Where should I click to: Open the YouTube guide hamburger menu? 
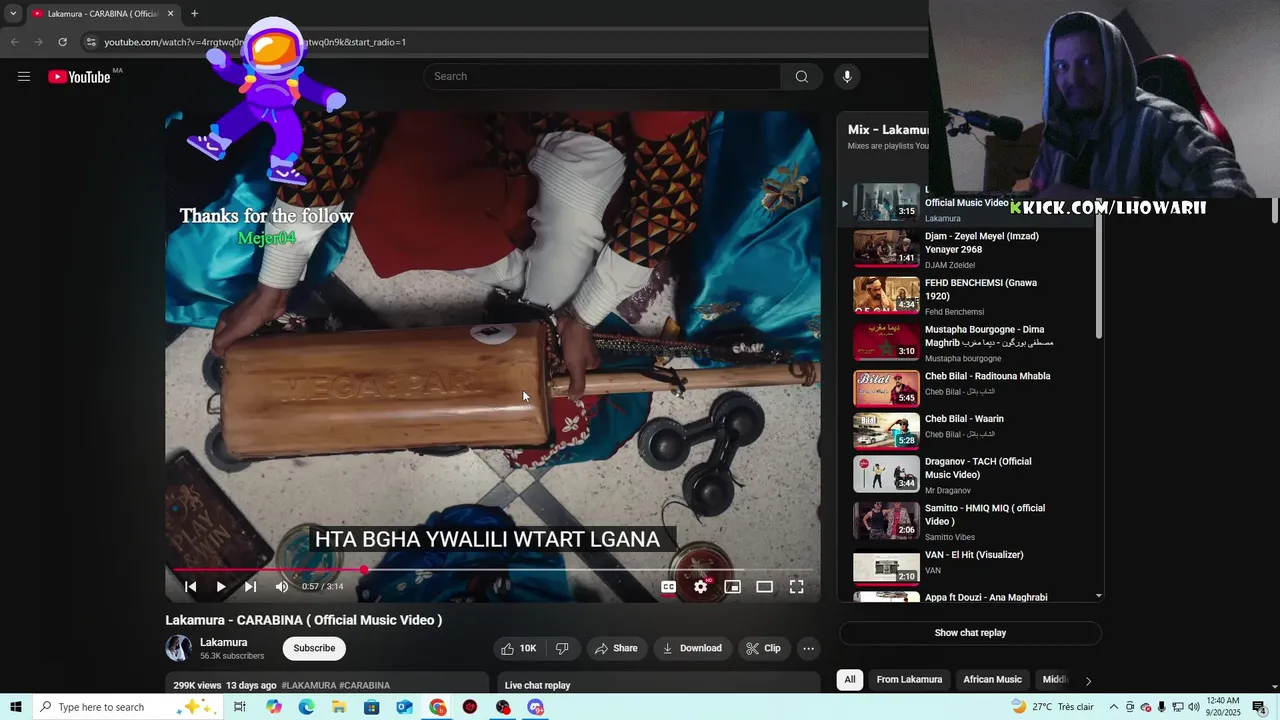24,77
